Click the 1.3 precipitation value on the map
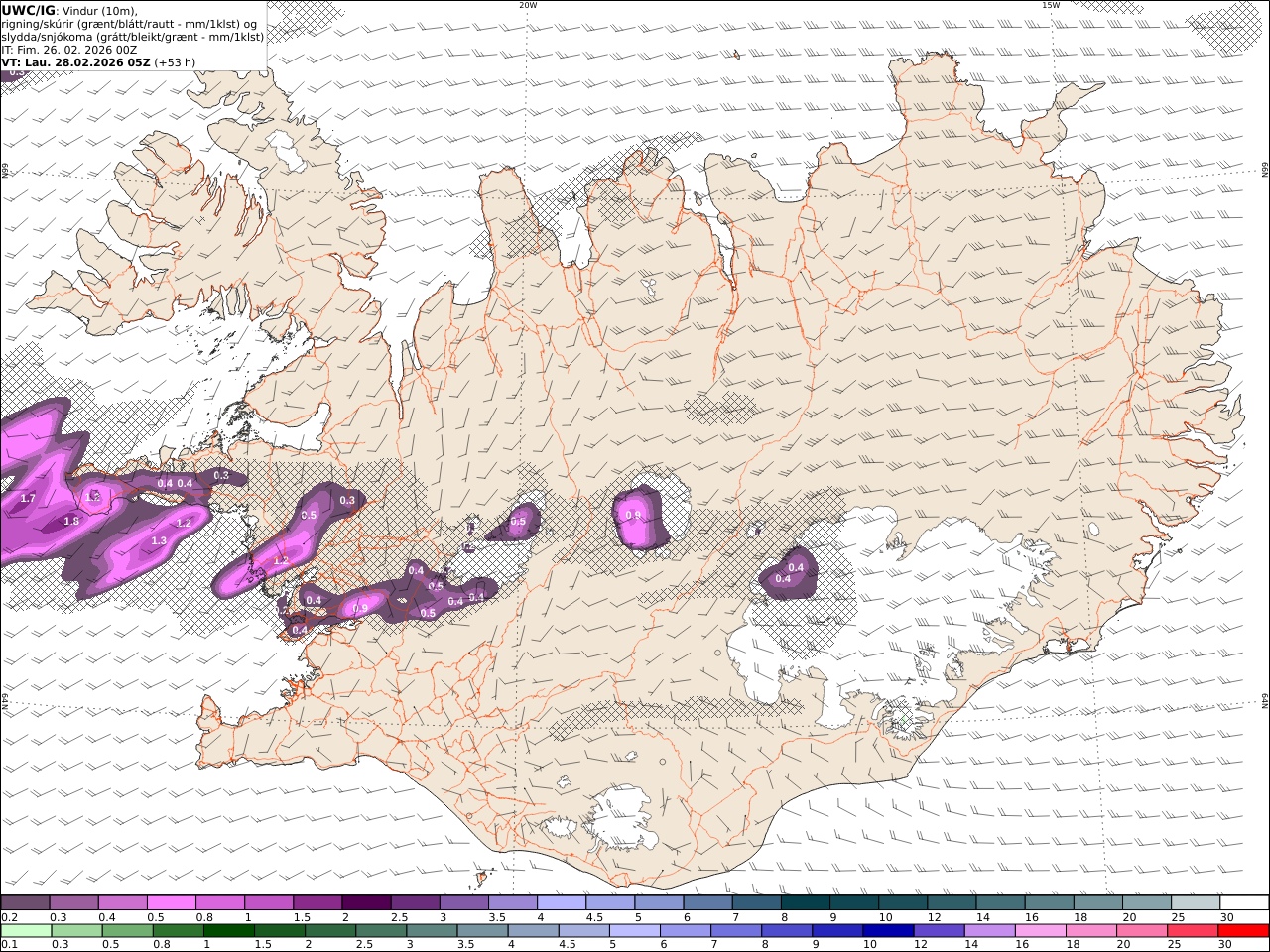This screenshot has width=1270, height=952. tap(159, 540)
